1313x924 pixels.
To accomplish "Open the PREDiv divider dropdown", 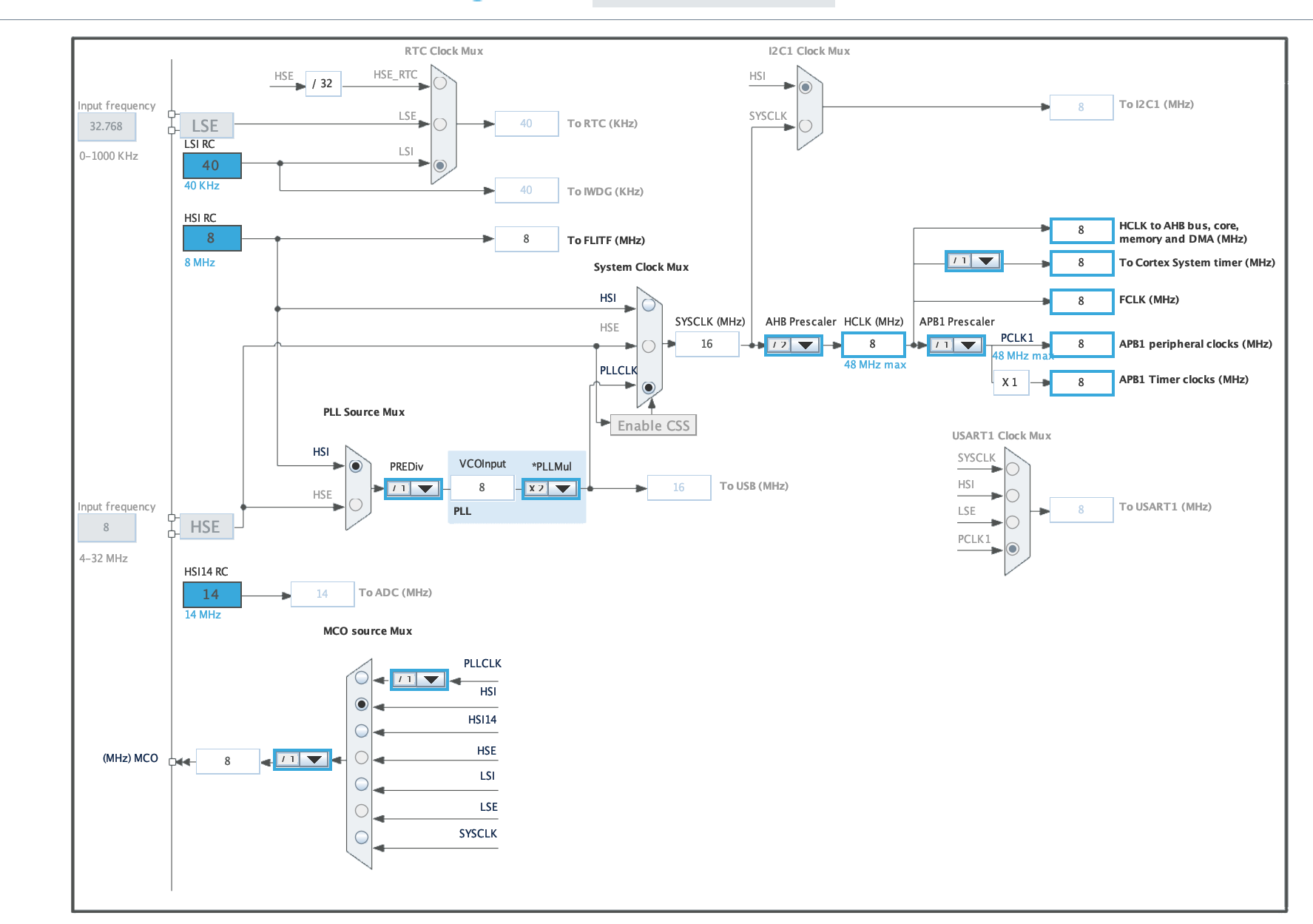I will tap(425, 488).
